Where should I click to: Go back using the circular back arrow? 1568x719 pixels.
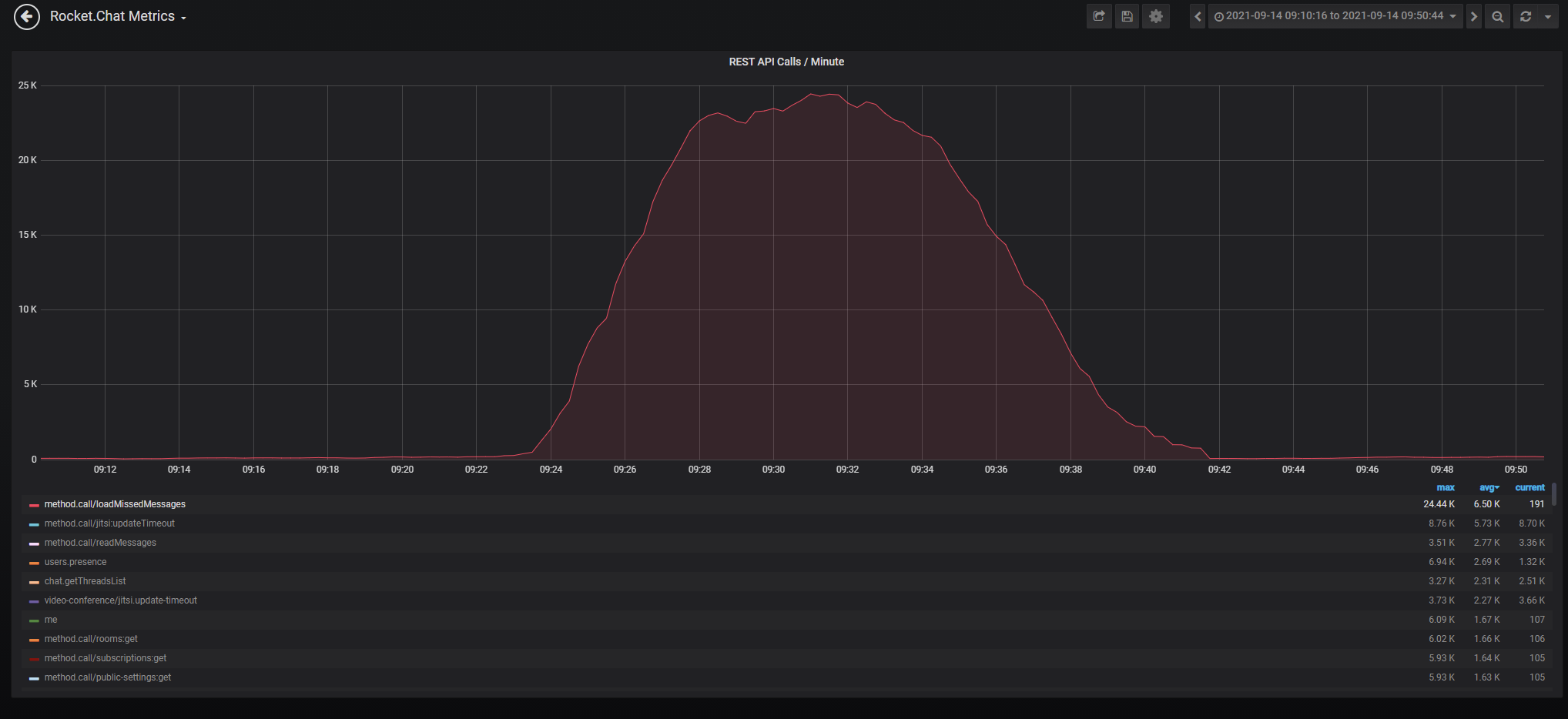coord(26,16)
